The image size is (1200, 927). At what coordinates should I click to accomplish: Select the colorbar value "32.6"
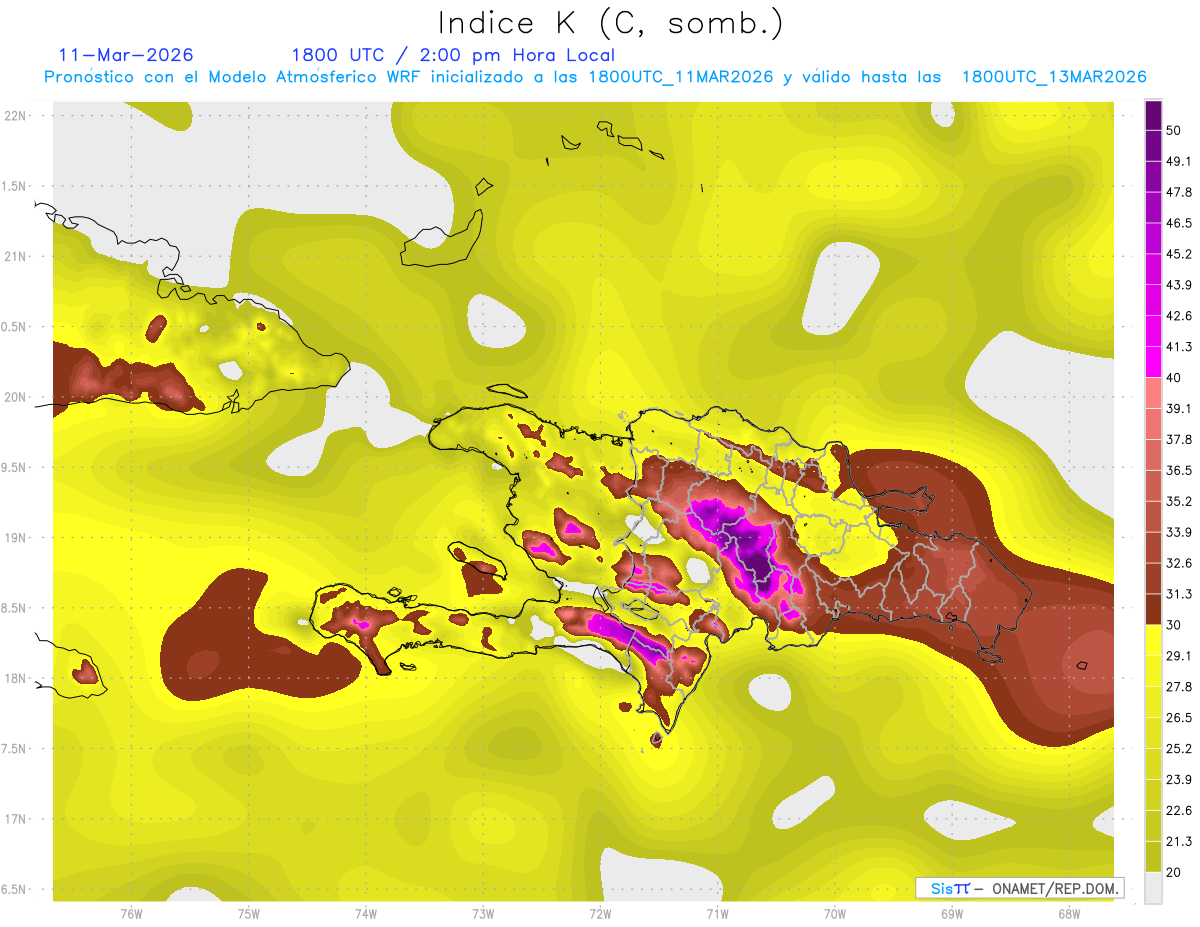pos(1179,563)
